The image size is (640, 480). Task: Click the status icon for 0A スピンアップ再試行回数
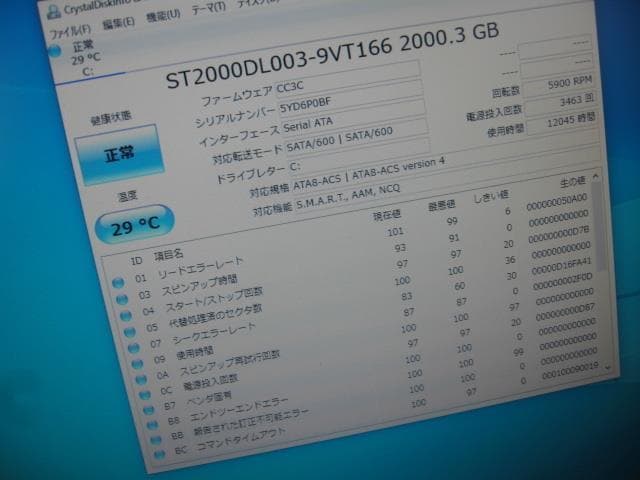[141, 379]
